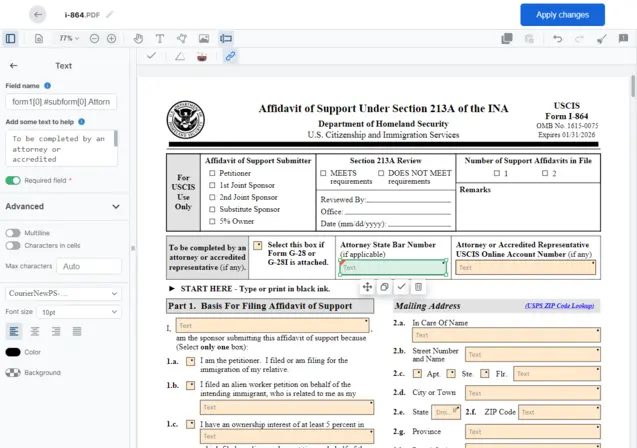637x448 pixels.
Task: Center-align the field text
Action: pos(35,331)
